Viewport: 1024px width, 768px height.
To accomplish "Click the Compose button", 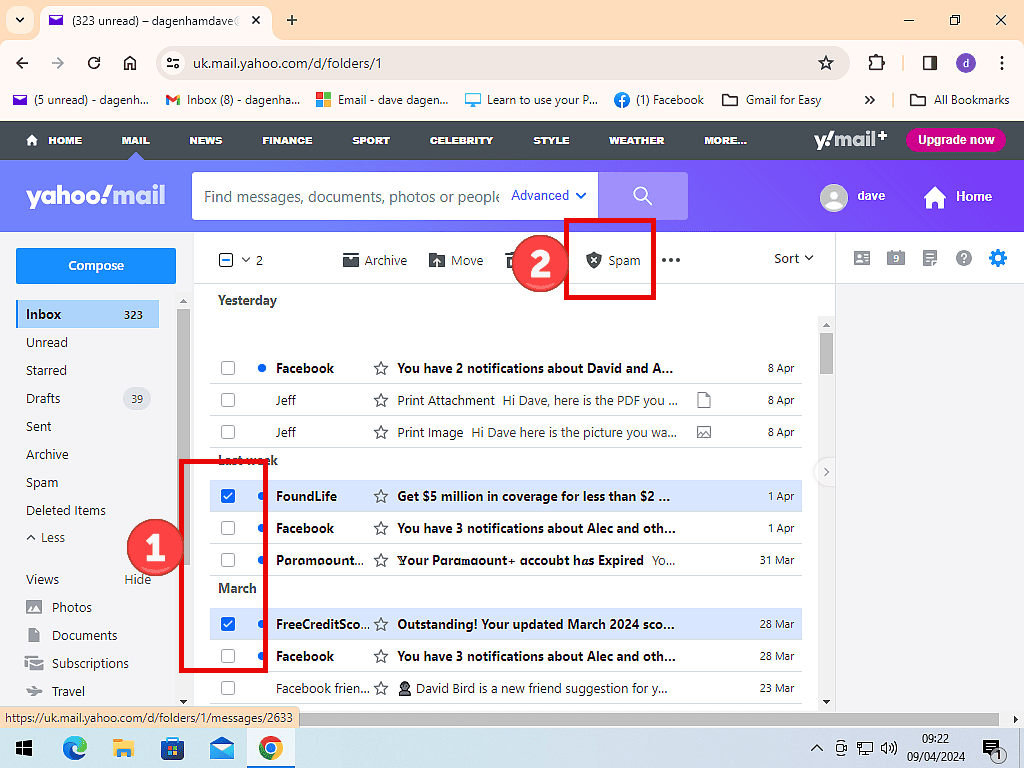I will 96,266.
